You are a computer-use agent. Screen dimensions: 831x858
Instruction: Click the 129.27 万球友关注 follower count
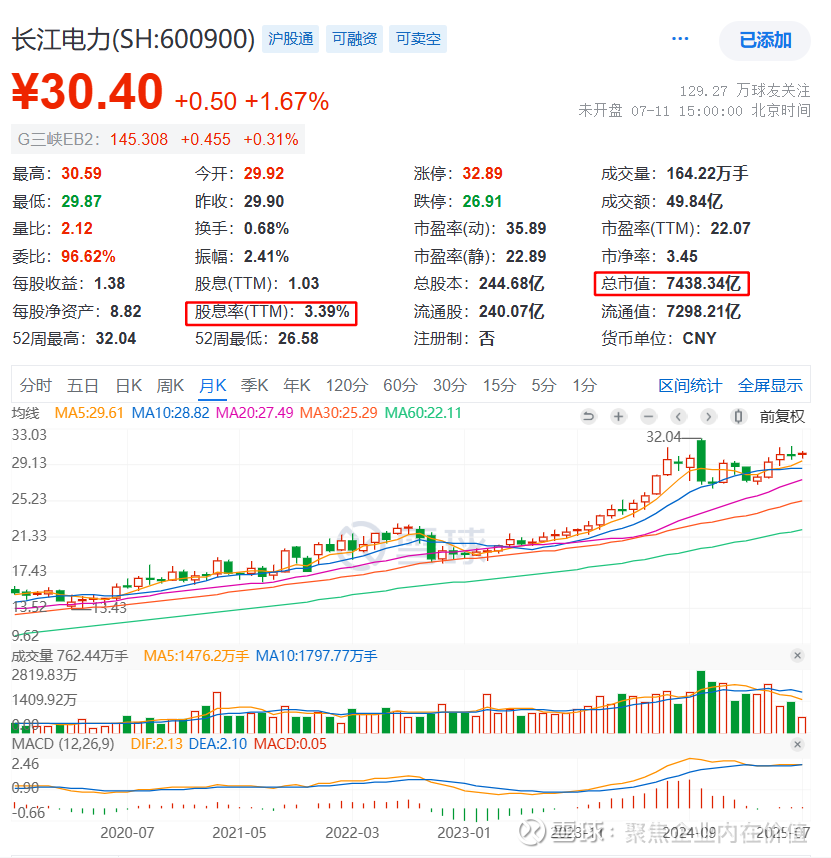click(745, 90)
